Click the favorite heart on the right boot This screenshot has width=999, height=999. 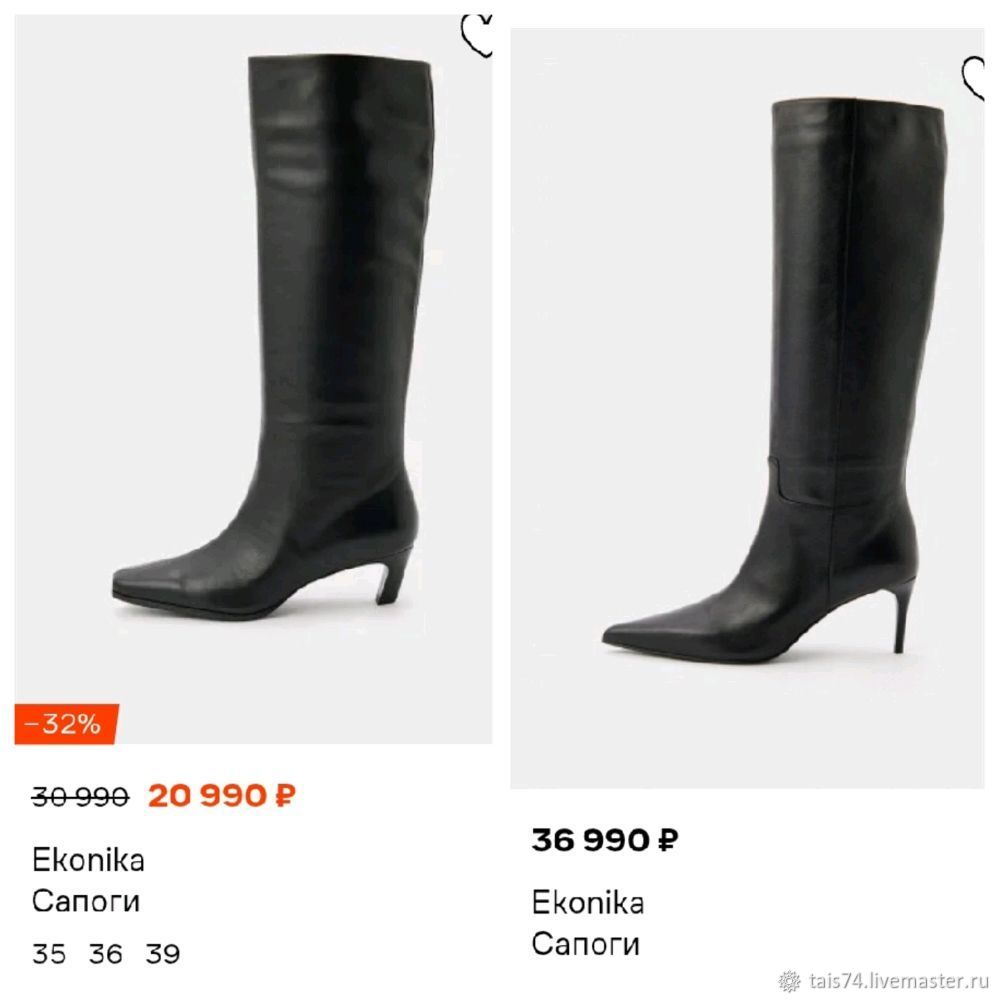[973, 78]
